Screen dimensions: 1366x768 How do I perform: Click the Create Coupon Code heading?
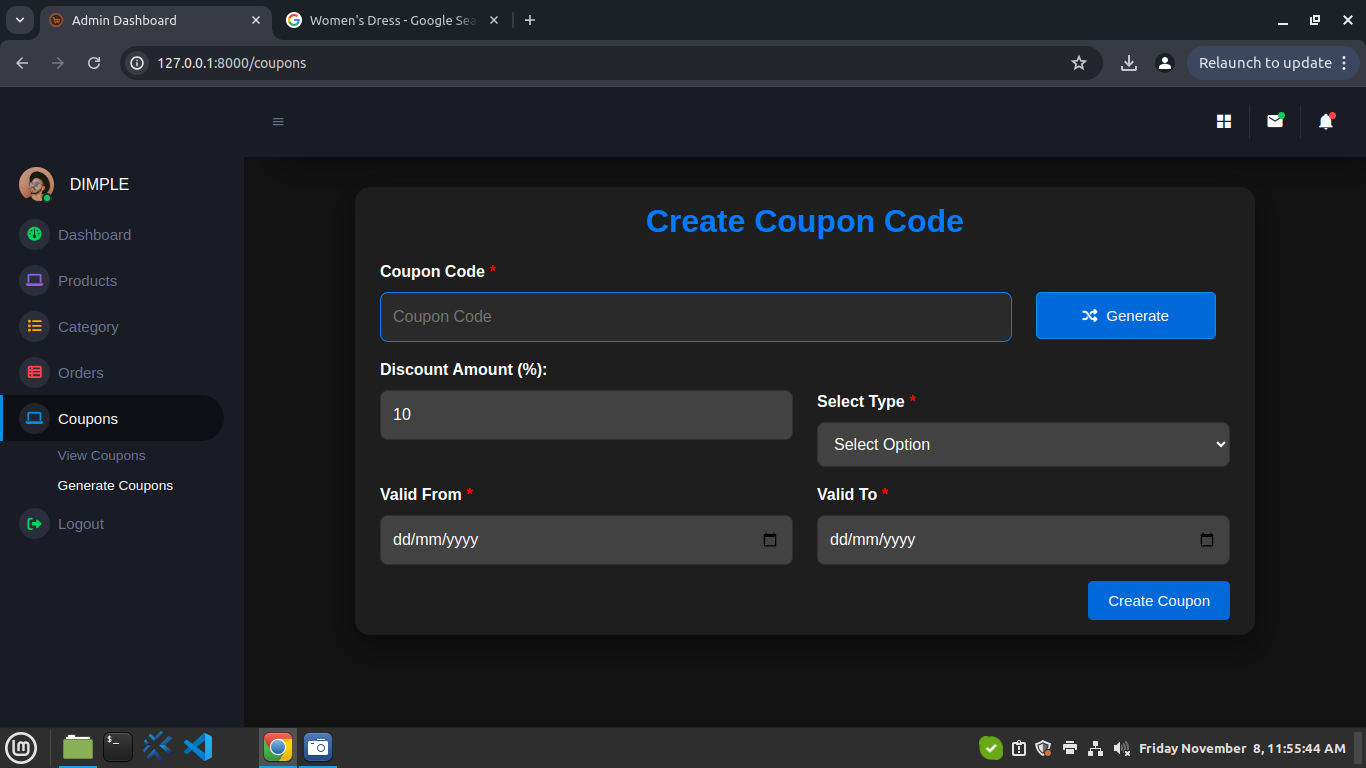pyautogui.click(x=805, y=221)
